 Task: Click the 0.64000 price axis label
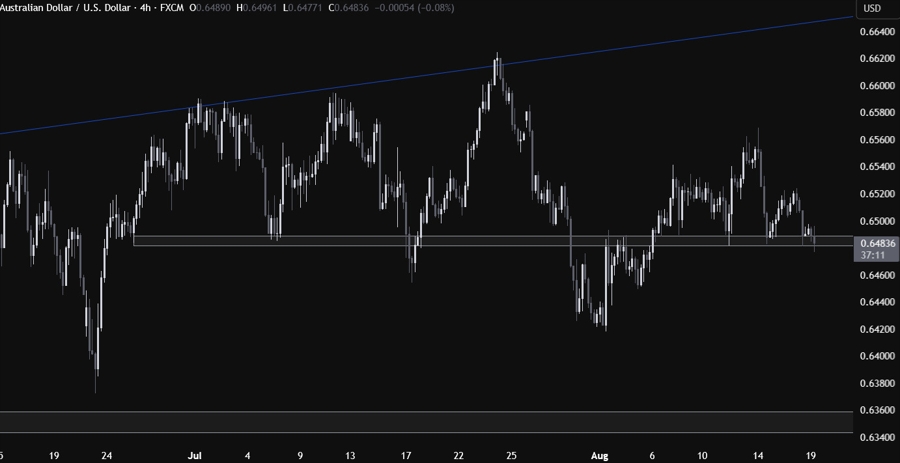877,356
